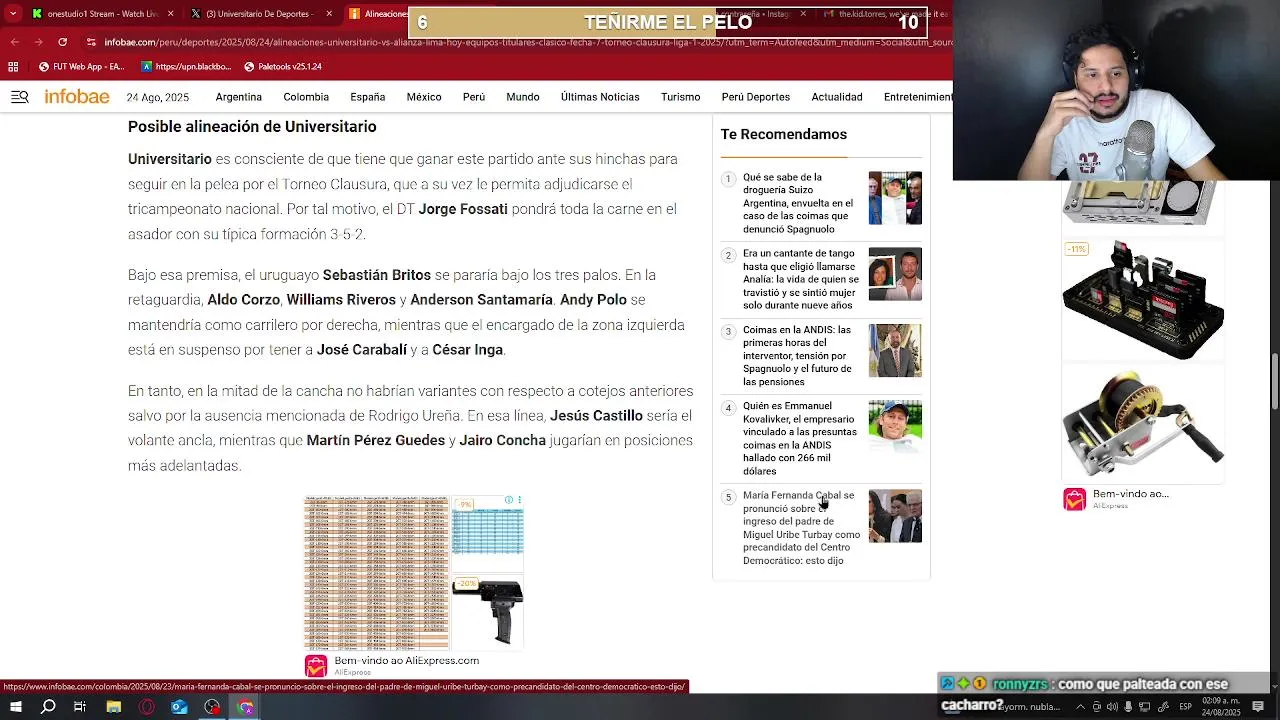This screenshot has height=720, width=1280.
Task: Open recommended story Coimas en la ANDIS
Action: [798, 356]
